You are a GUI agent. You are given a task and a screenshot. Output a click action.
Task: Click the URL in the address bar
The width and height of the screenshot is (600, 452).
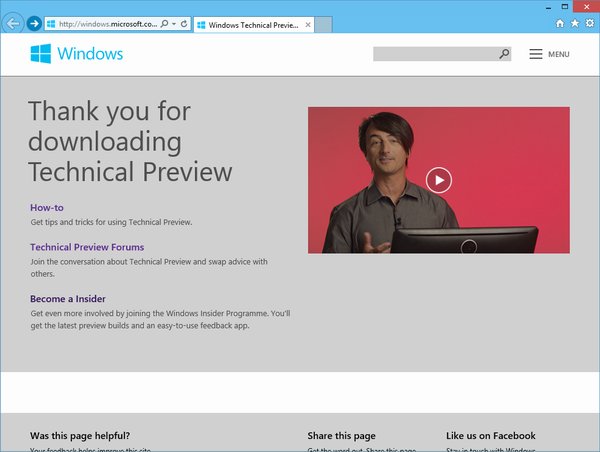point(108,24)
